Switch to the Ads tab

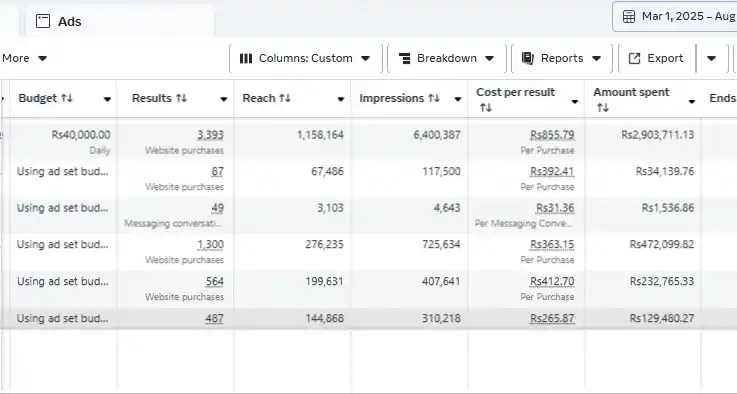pyautogui.click(x=120, y=21)
